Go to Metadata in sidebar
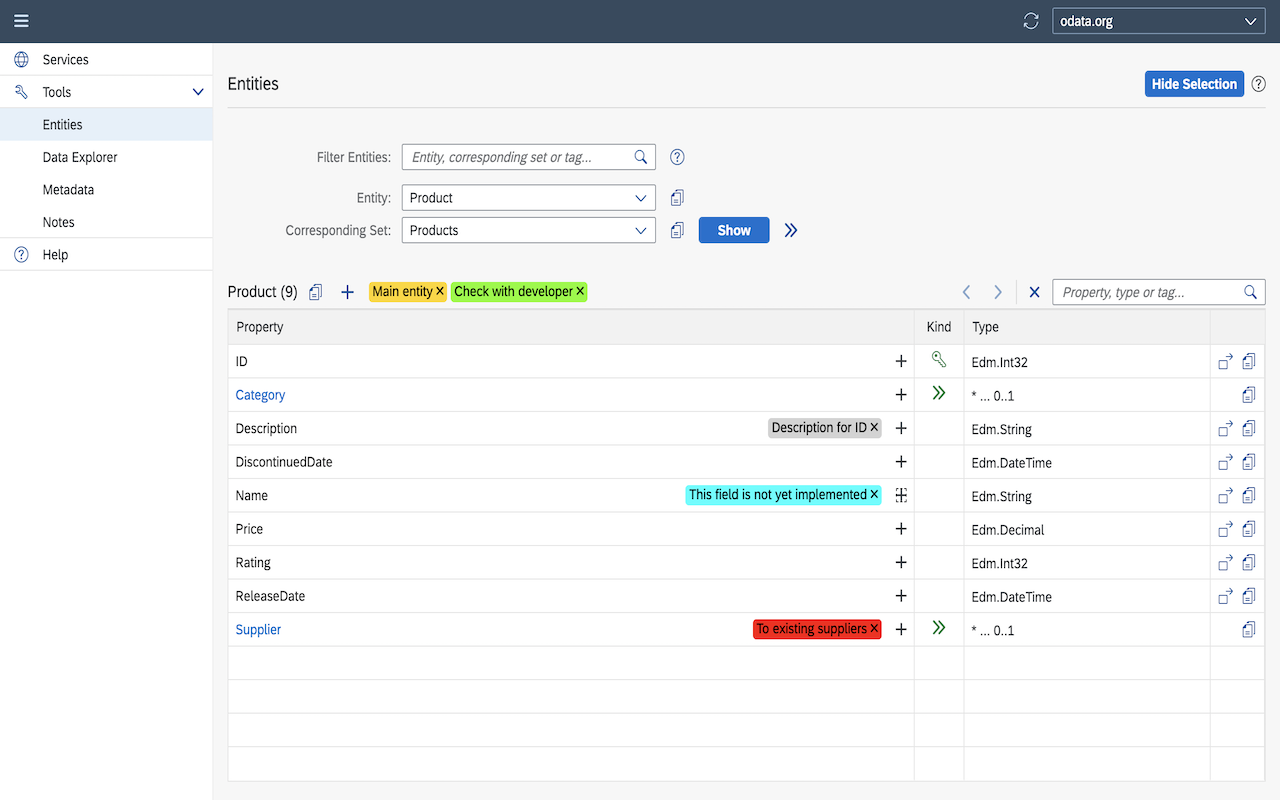The width and height of the screenshot is (1280, 800). pos(106,190)
